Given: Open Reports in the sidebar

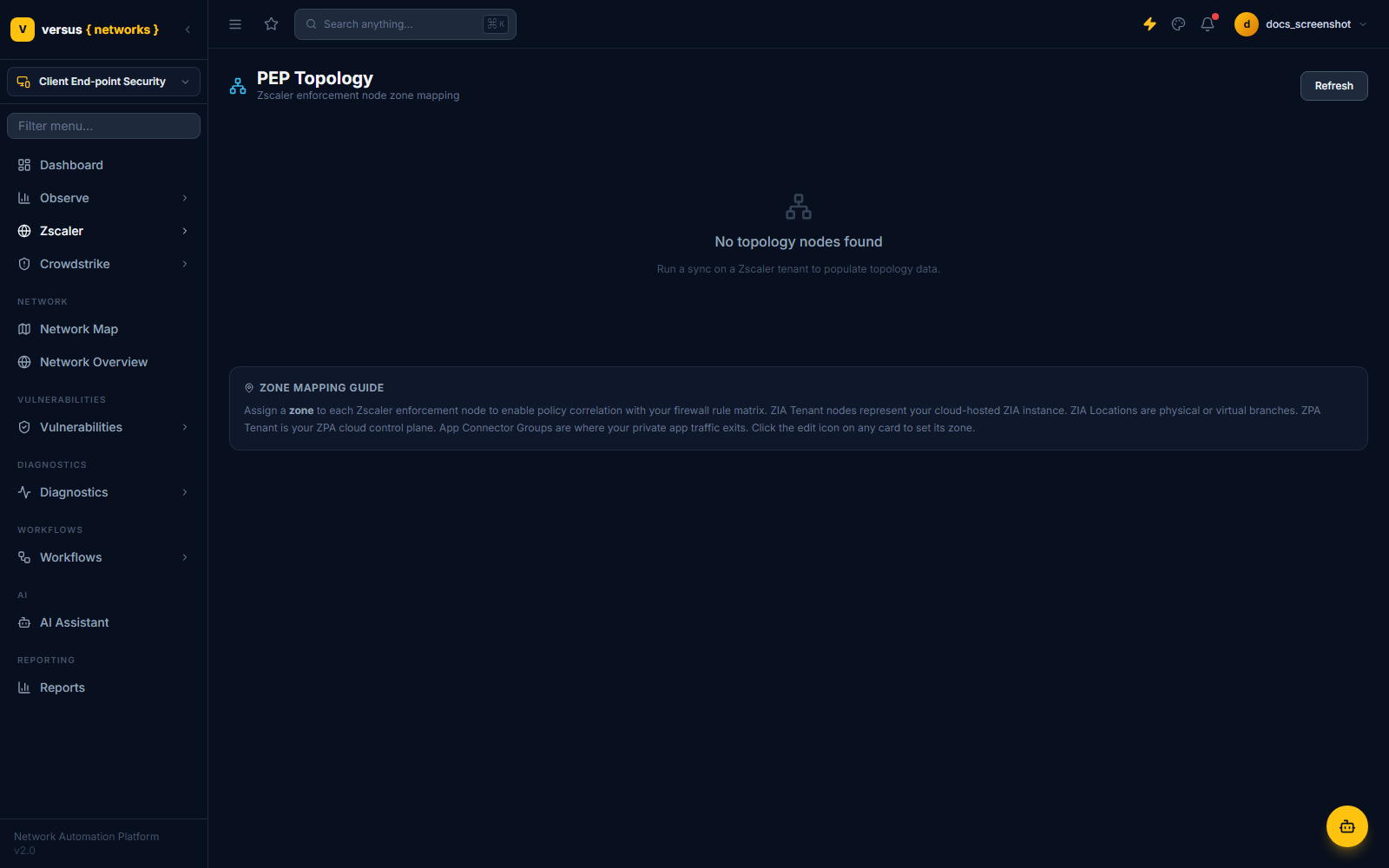Looking at the screenshot, I should (x=103, y=687).
